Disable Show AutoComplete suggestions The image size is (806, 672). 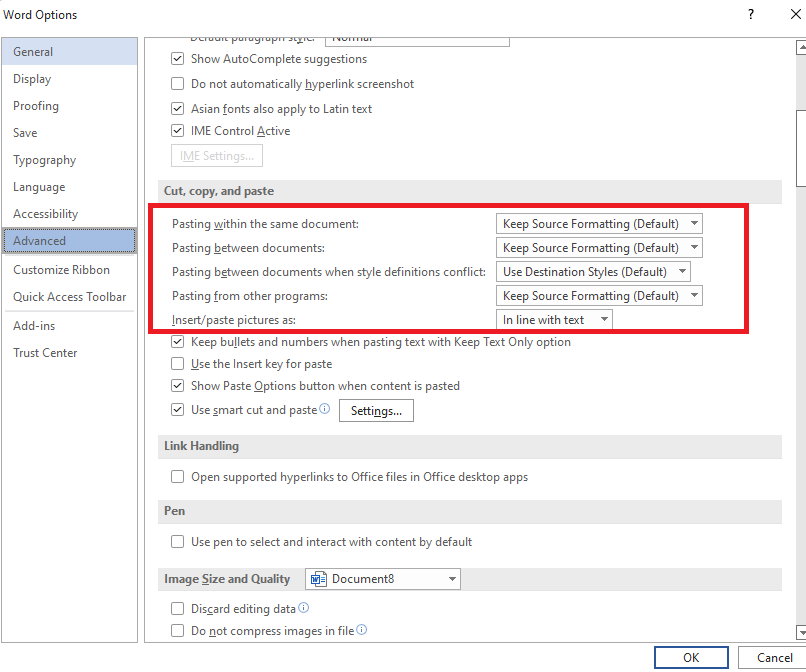[x=177, y=59]
